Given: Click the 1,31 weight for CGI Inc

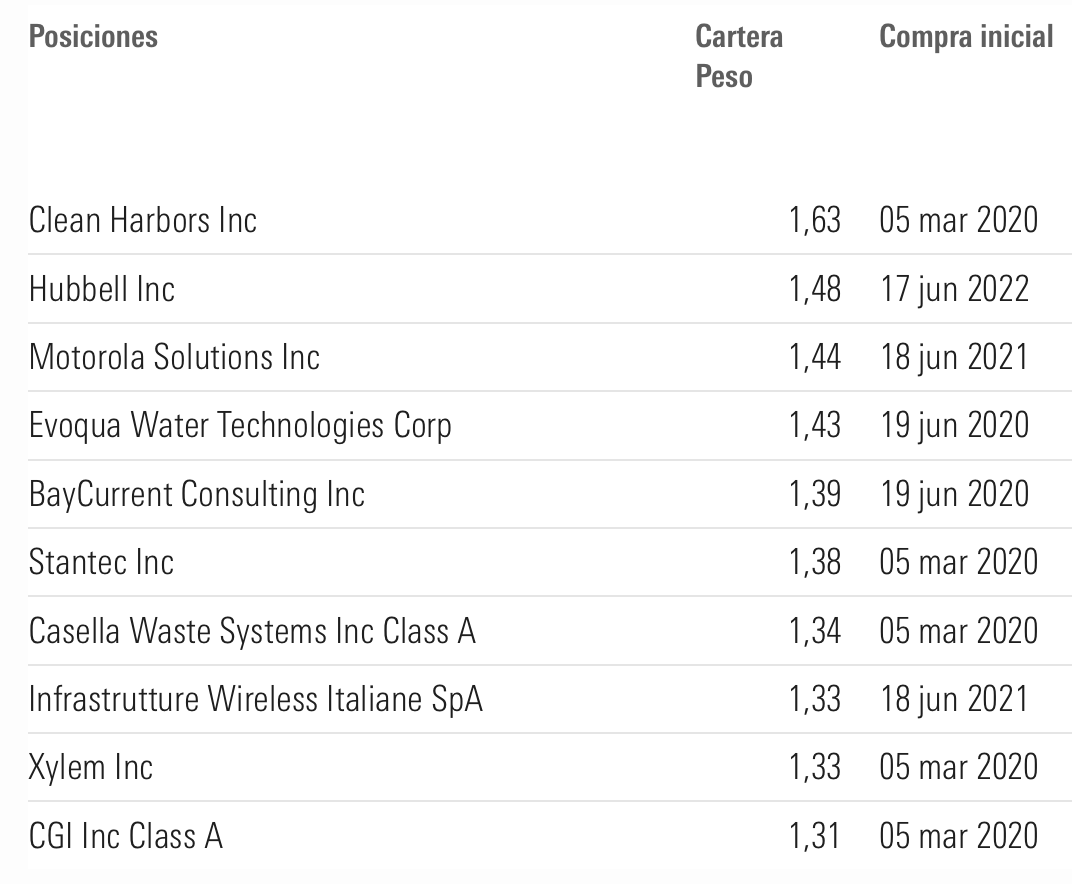Looking at the screenshot, I should [814, 836].
